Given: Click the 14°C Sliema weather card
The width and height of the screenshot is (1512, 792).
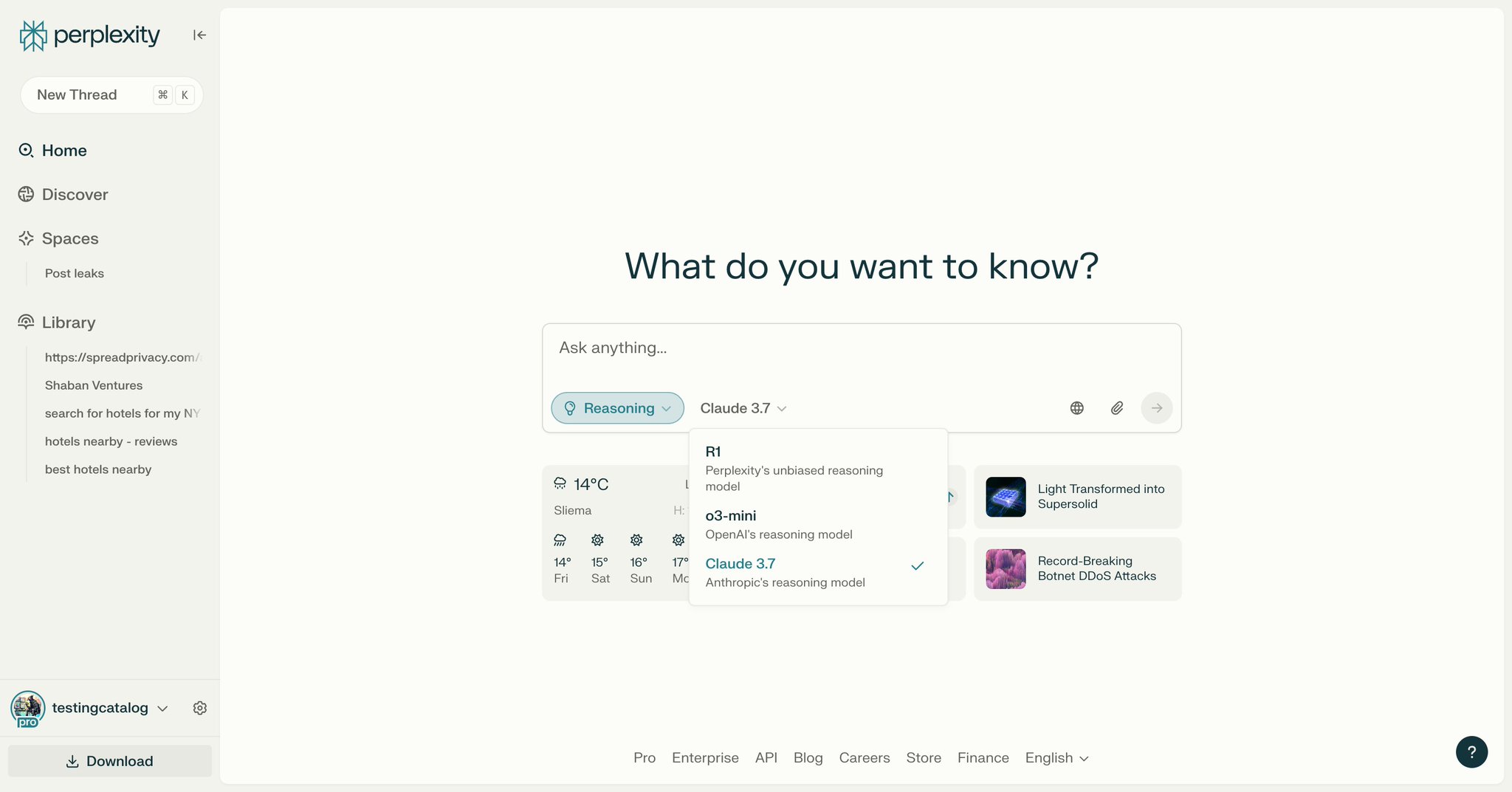Looking at the screenshot, I should tap(616, 533).
